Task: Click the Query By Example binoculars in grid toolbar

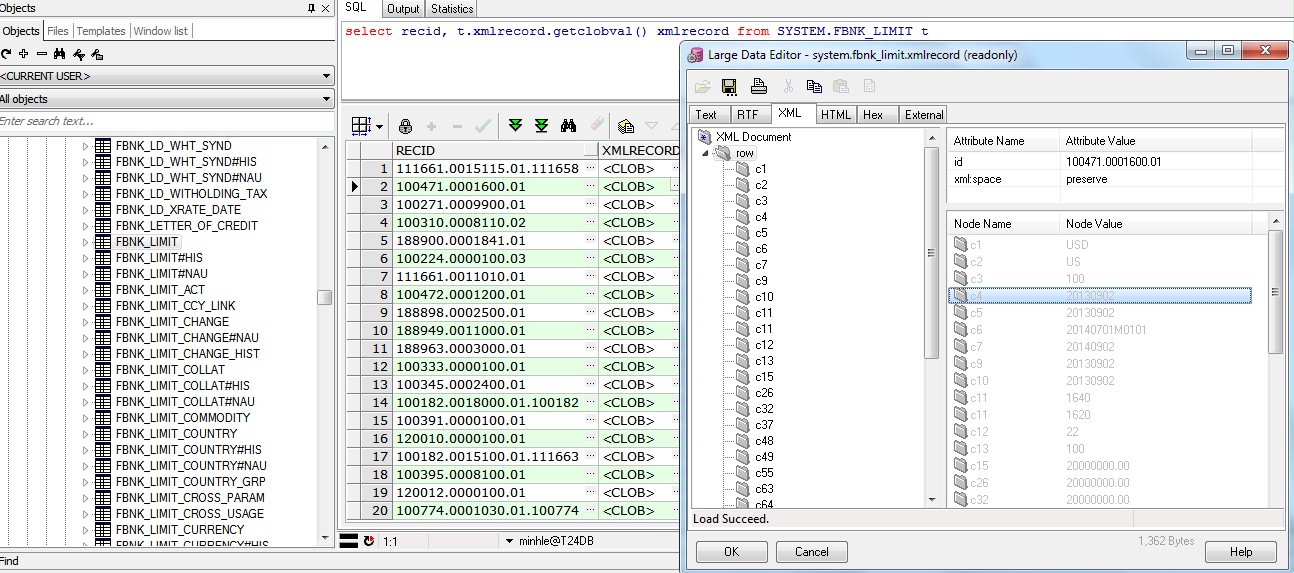Action: tap(568, 126)
